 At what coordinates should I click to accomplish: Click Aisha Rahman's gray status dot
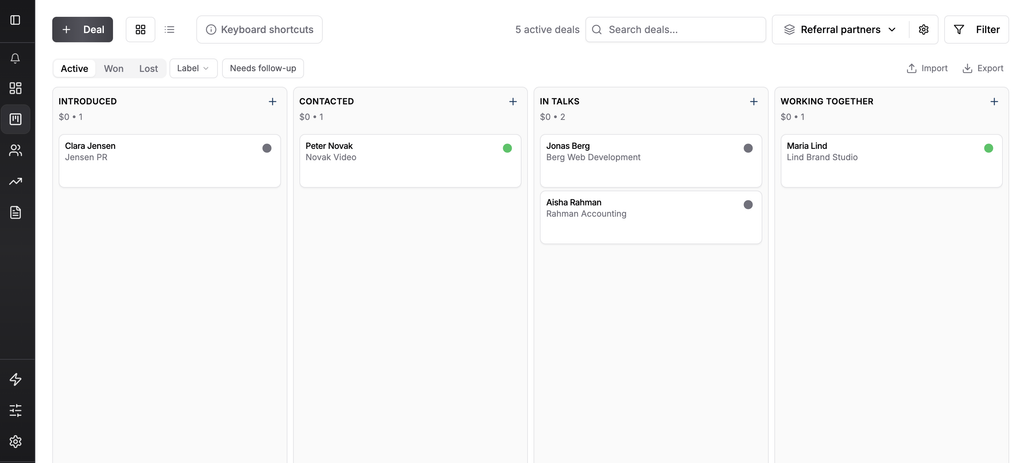click(748, 204)
